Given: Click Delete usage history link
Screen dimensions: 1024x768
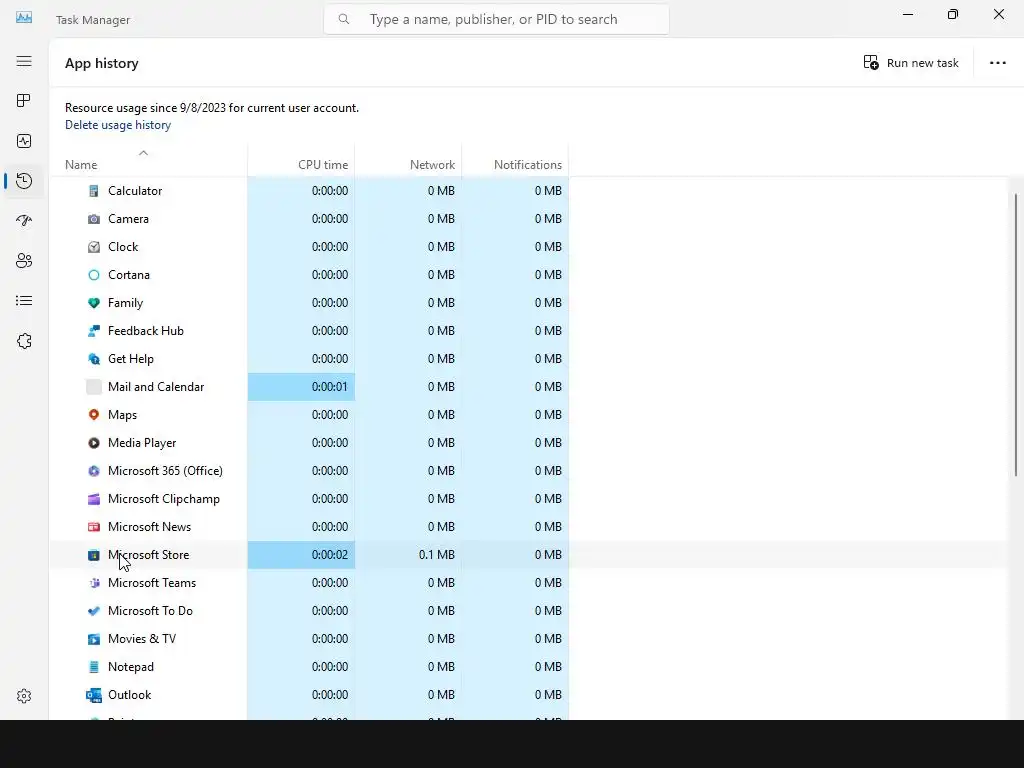Looking at the screenshot, I should [118, 125].
